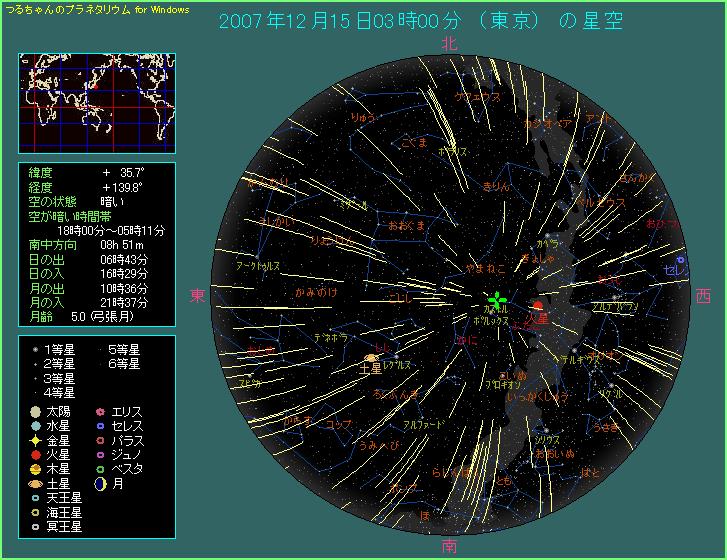Click the Jupiter (木星) icon in the legend

pos(35,468)
